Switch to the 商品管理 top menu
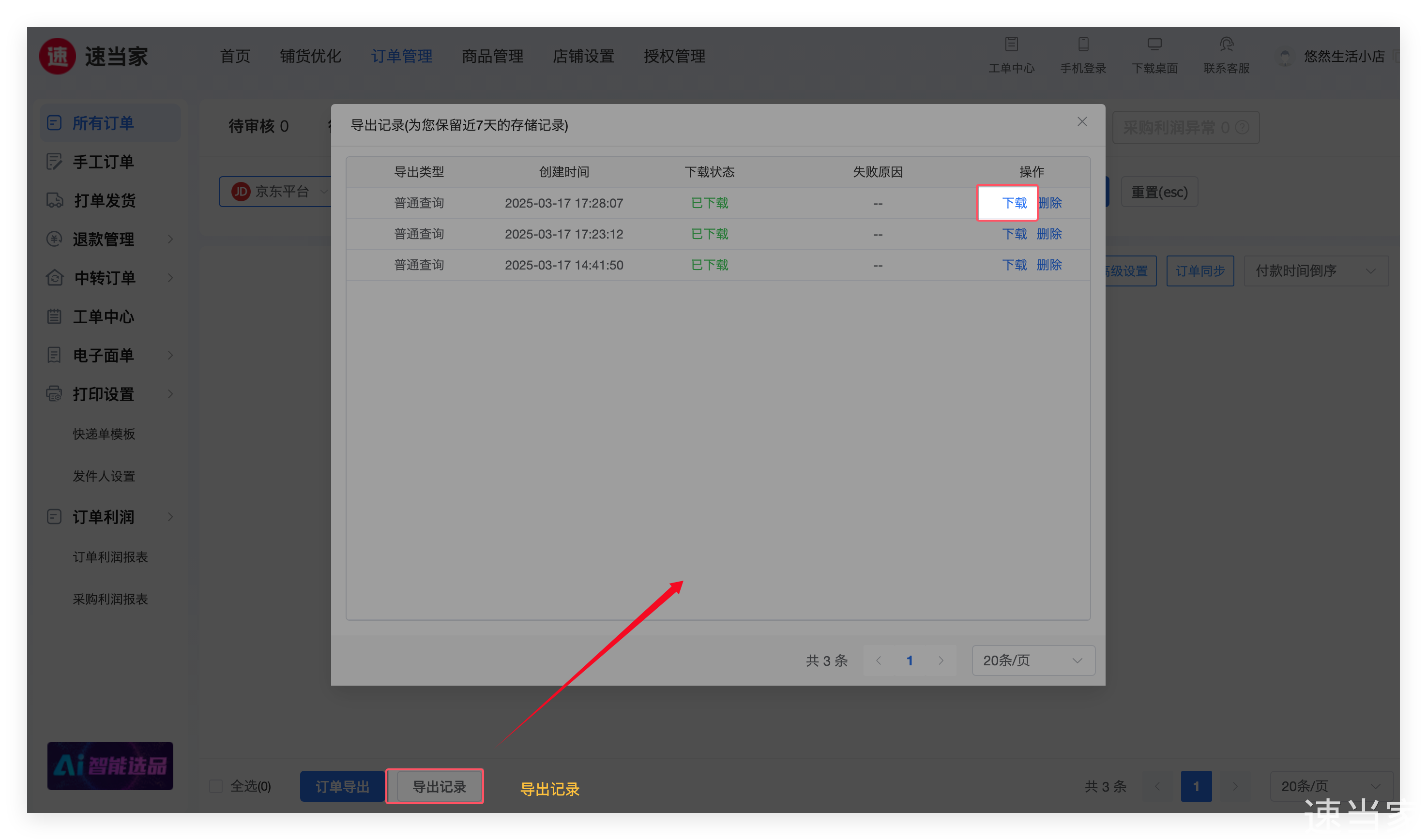The width and height of the screenshot is (1427, 840). (492, 56)
